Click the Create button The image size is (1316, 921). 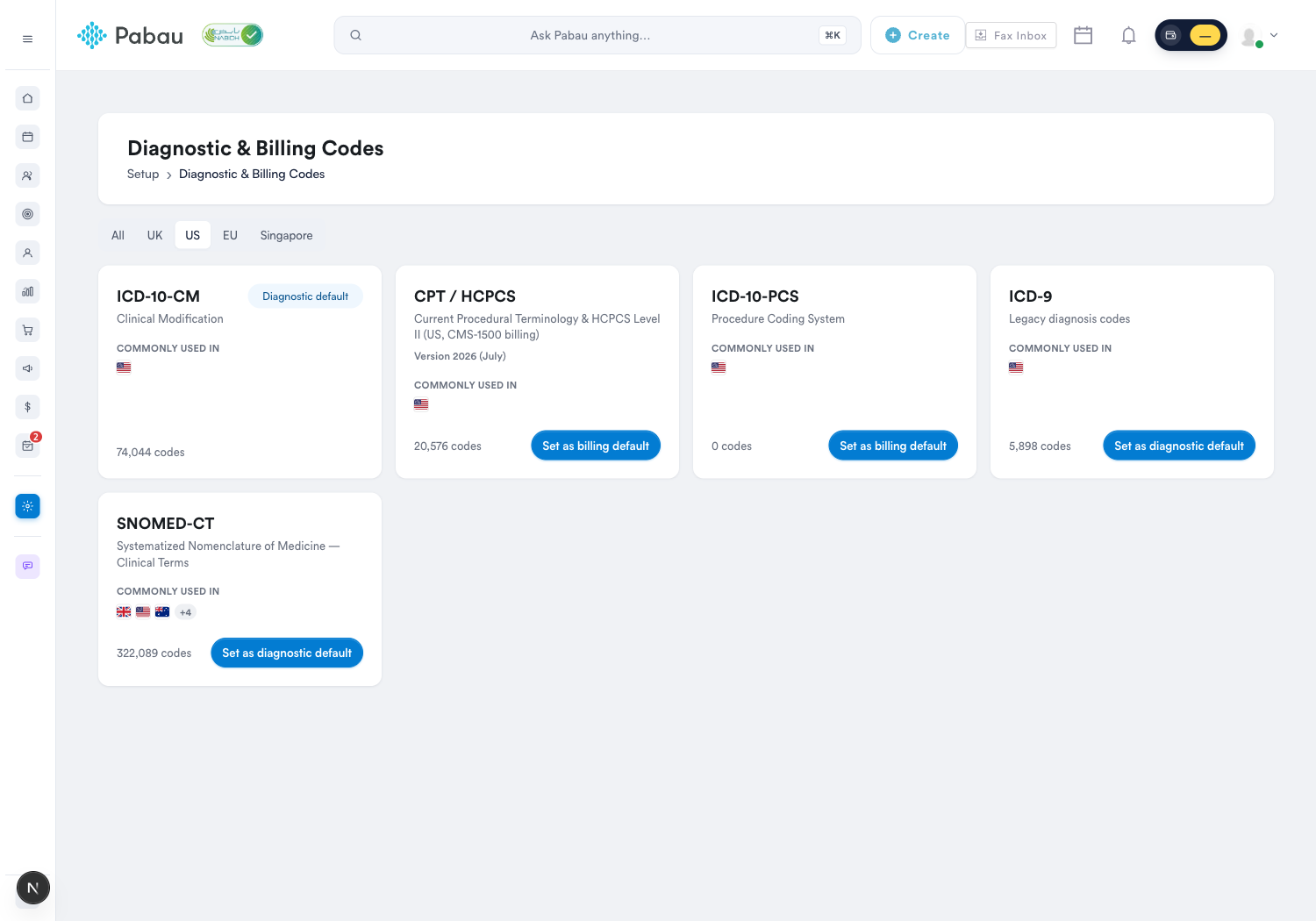click(917, 35)
